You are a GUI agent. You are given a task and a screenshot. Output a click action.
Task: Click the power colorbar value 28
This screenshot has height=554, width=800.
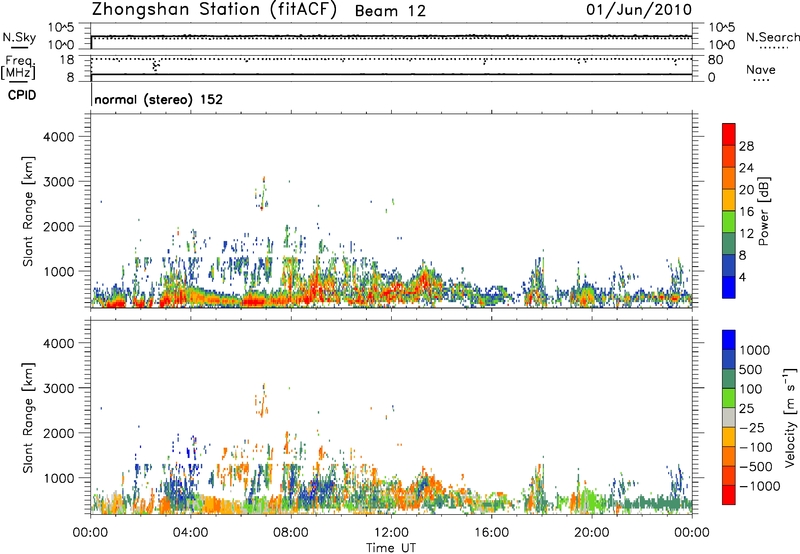(746, 146)
